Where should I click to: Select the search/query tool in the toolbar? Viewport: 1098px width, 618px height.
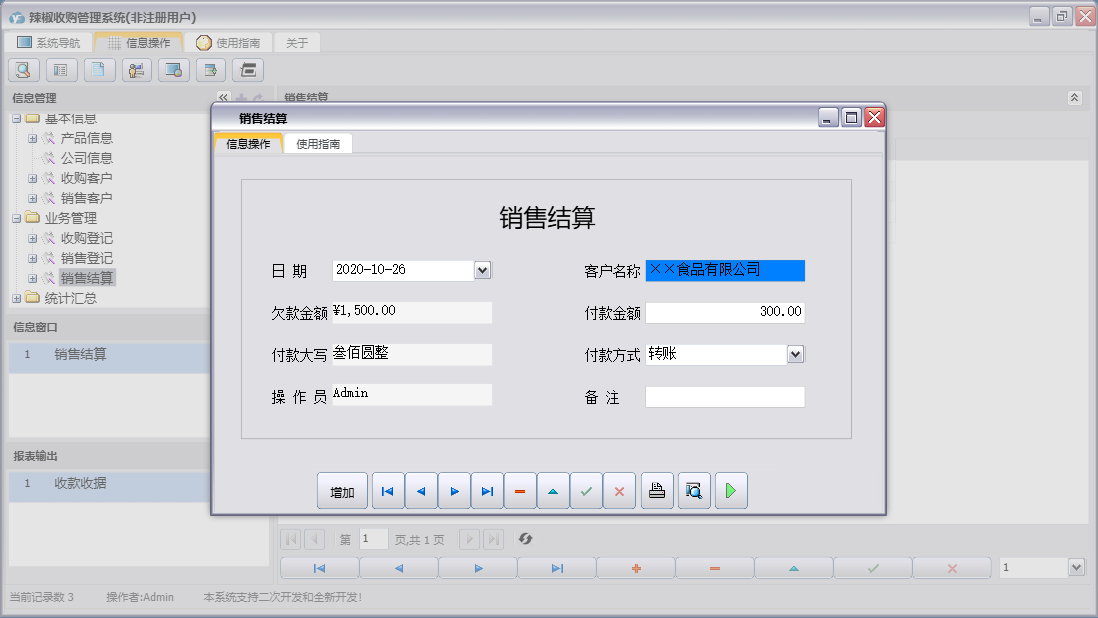point(22,70)
